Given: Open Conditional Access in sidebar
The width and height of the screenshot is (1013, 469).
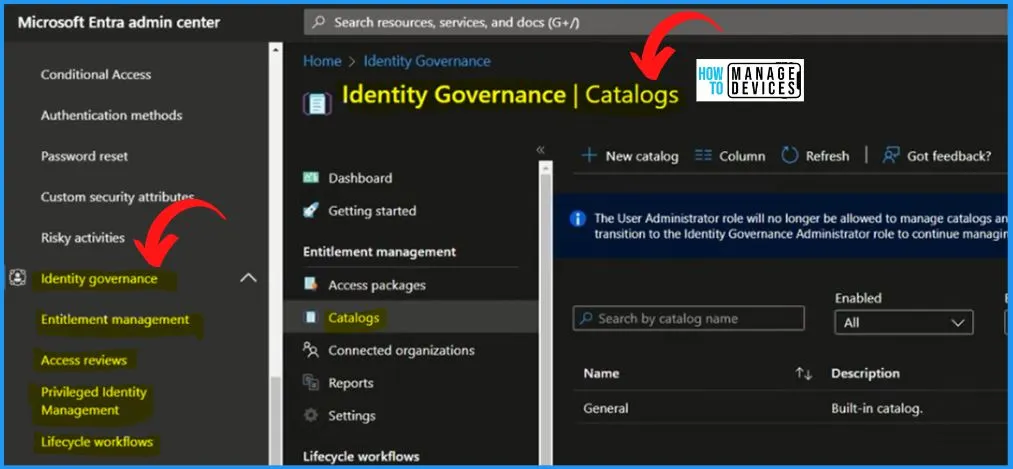Looking at the screenshot, I should click(x=96, y=74).
